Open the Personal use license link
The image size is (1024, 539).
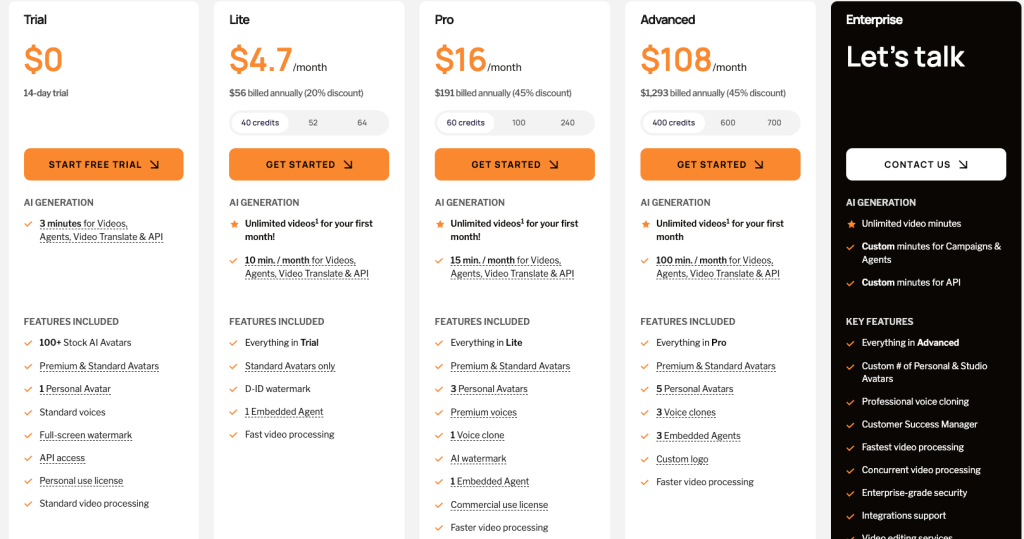pyautogui.click(x=81, y=481)
